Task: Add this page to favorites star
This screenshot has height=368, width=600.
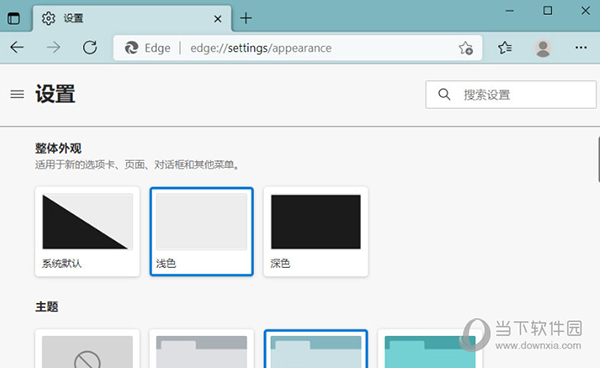Action: coord(466,48)
